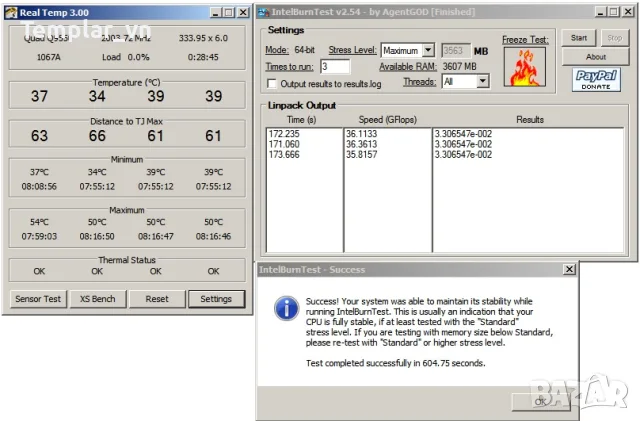The height and width of the screenshot is (421, 640).
Task: Click the 3607 MB available RAM value
Action: point(460,66)
